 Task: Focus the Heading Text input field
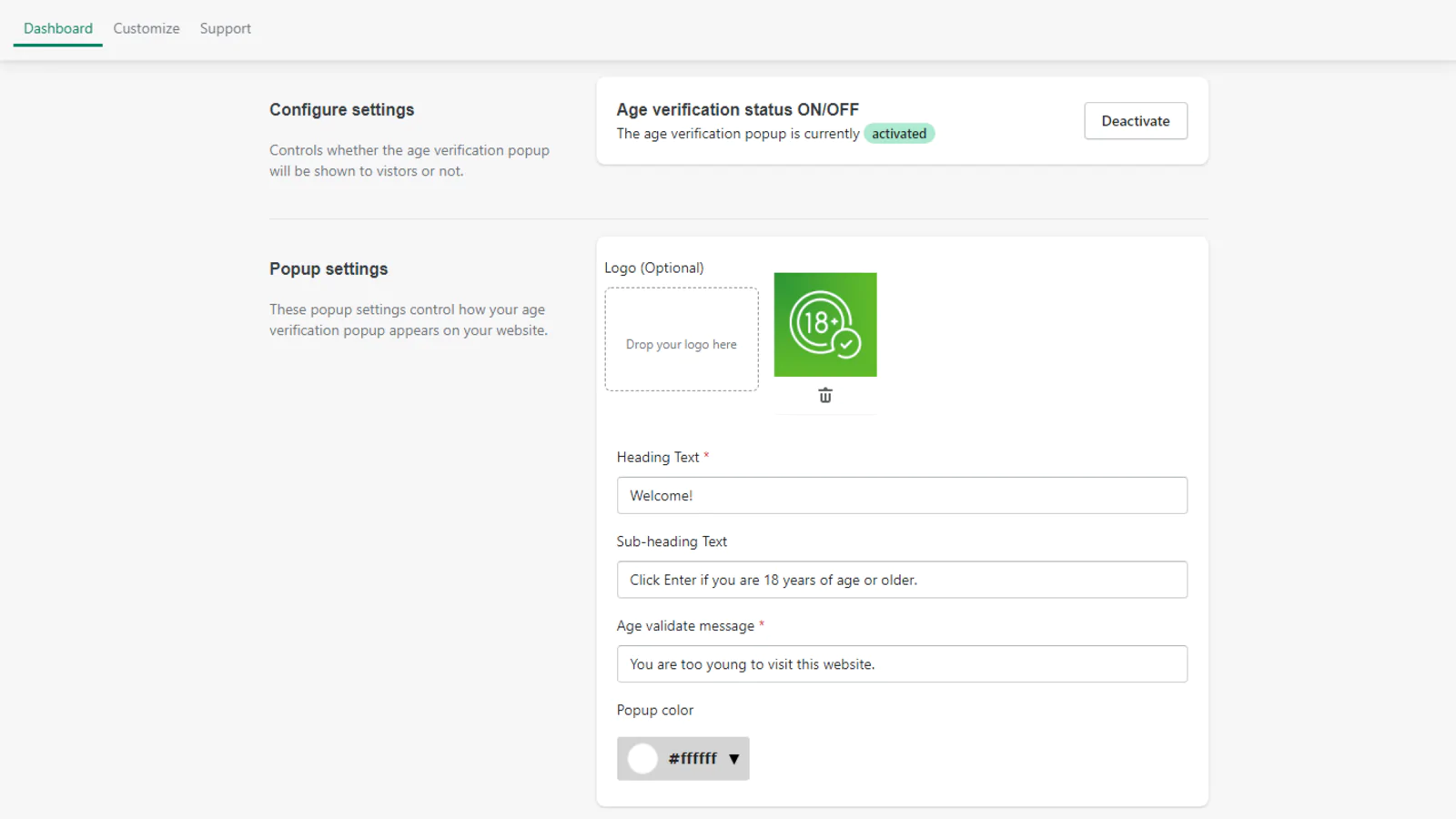[x=901, y=496]
